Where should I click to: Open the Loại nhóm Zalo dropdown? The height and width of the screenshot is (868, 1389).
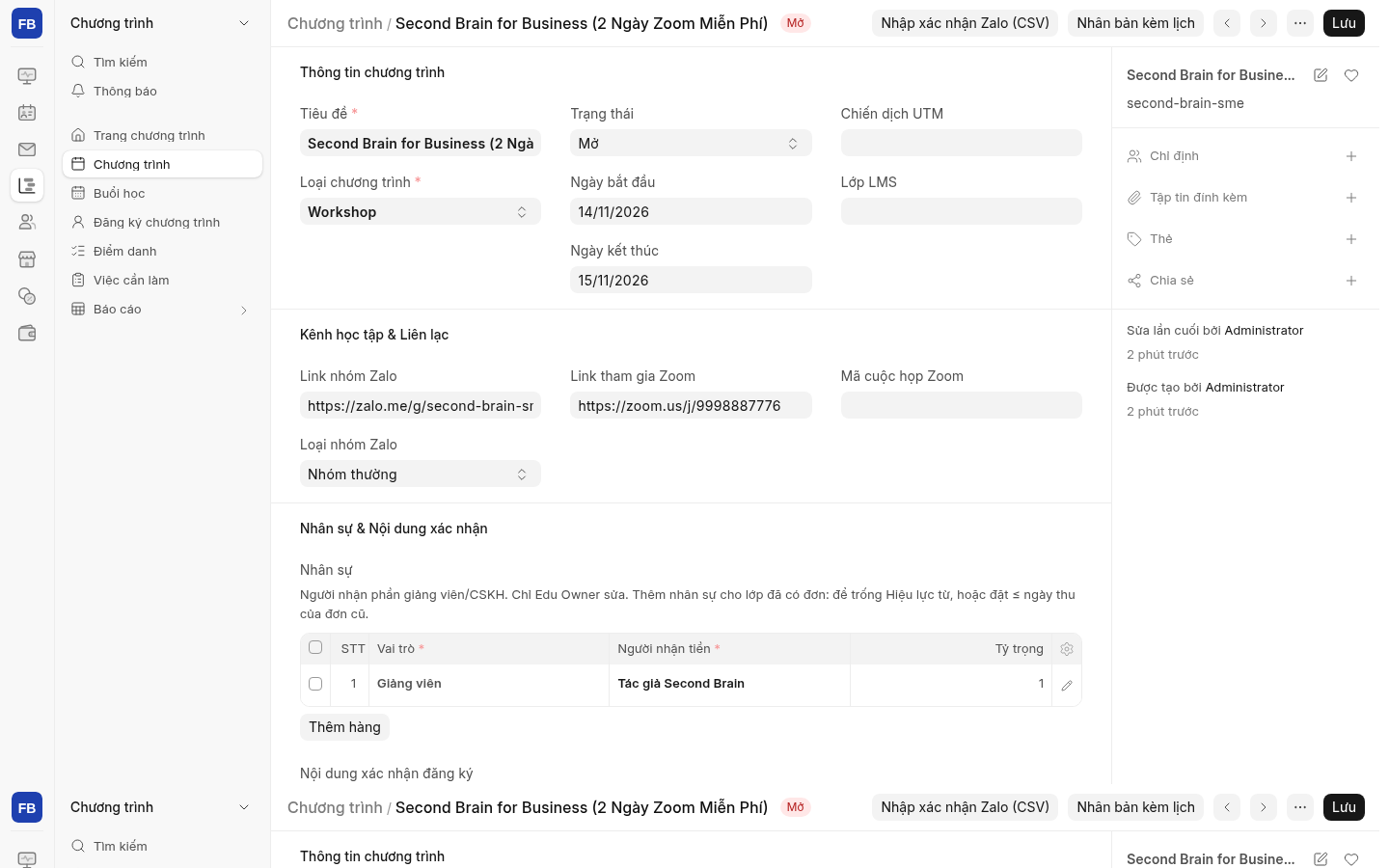tap(421, 475)
